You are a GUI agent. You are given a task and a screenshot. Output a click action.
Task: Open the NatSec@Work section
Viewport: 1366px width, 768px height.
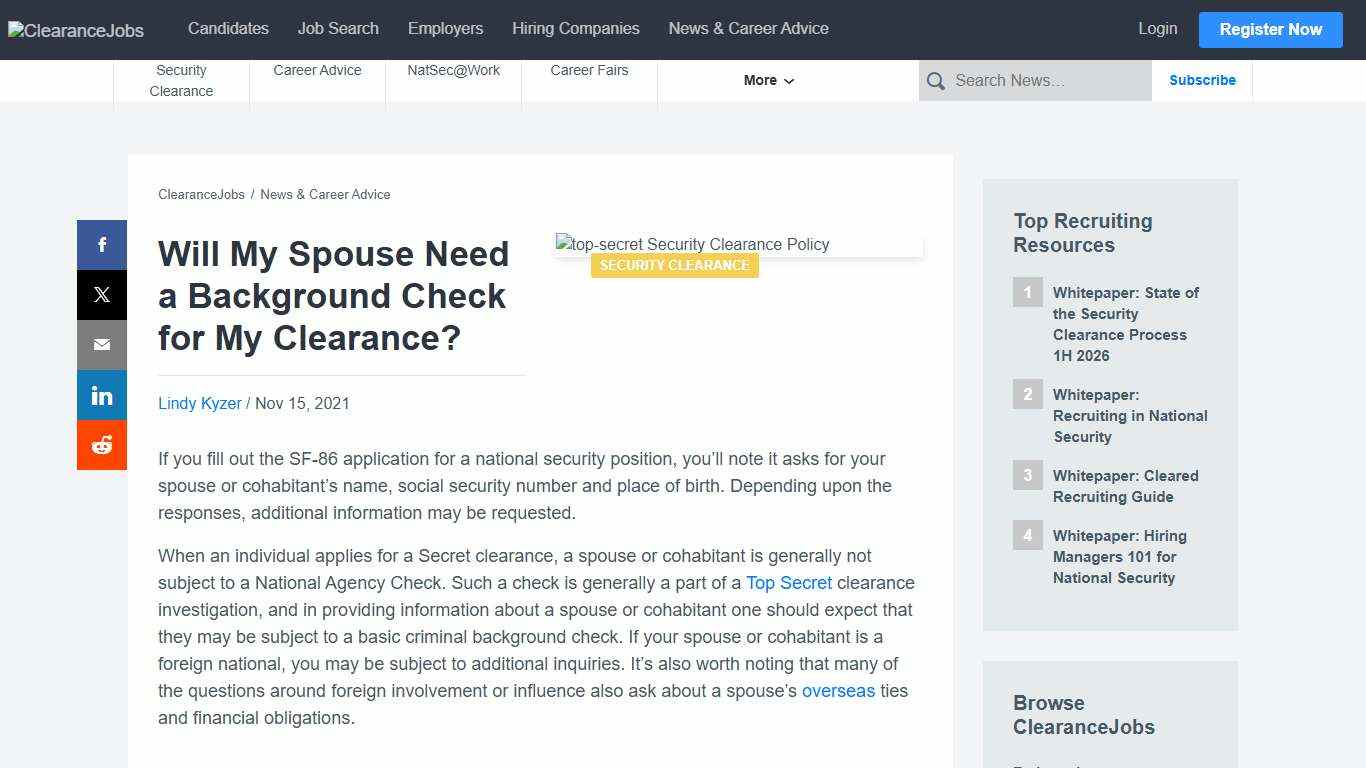453,70
